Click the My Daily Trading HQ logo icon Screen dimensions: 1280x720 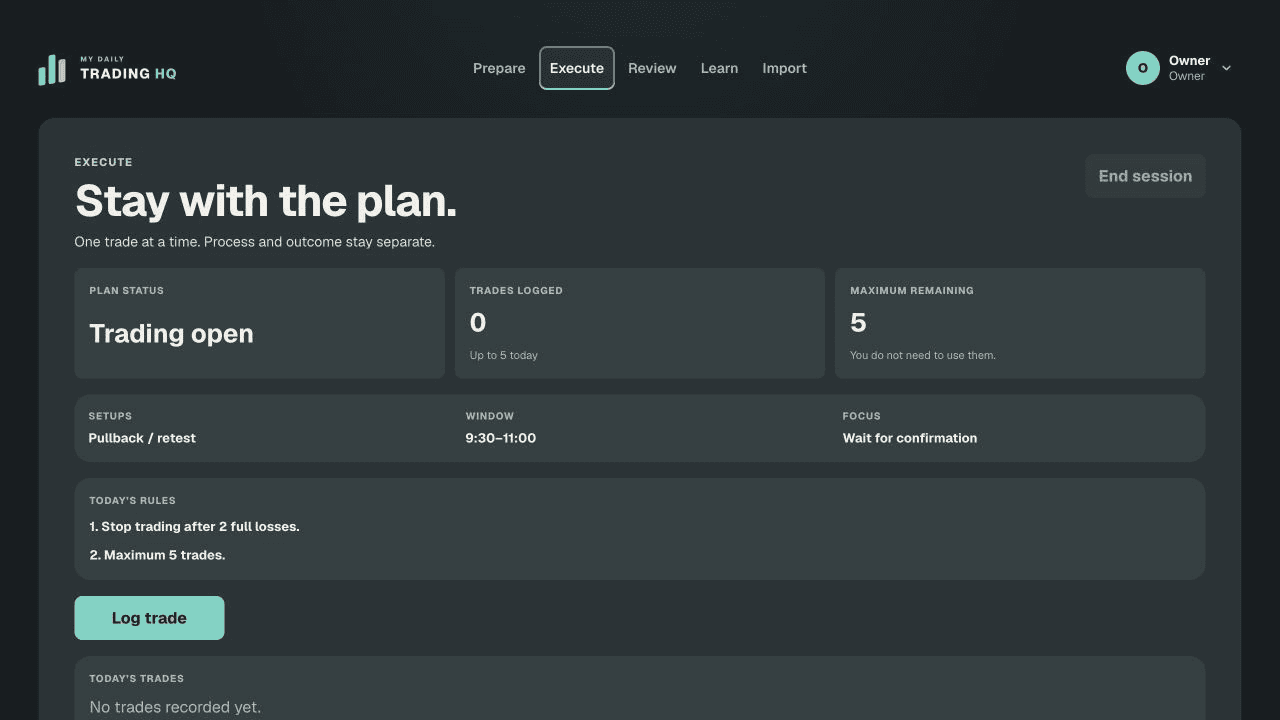(52, 69)
